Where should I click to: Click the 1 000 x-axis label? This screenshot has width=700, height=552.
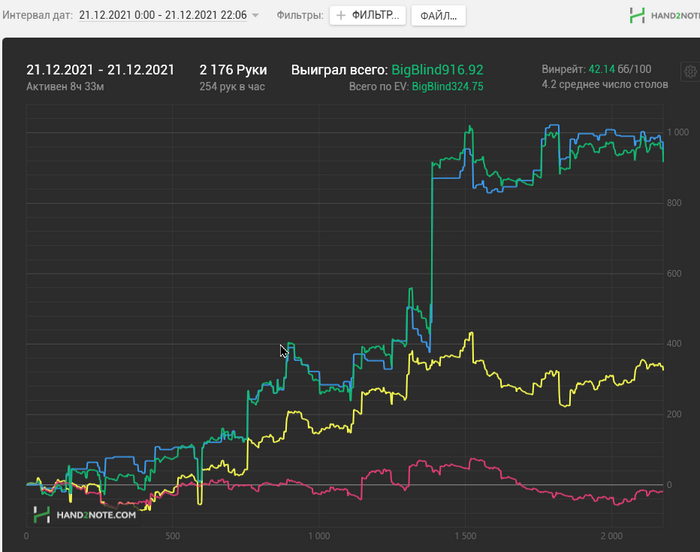tap(319, 536)
